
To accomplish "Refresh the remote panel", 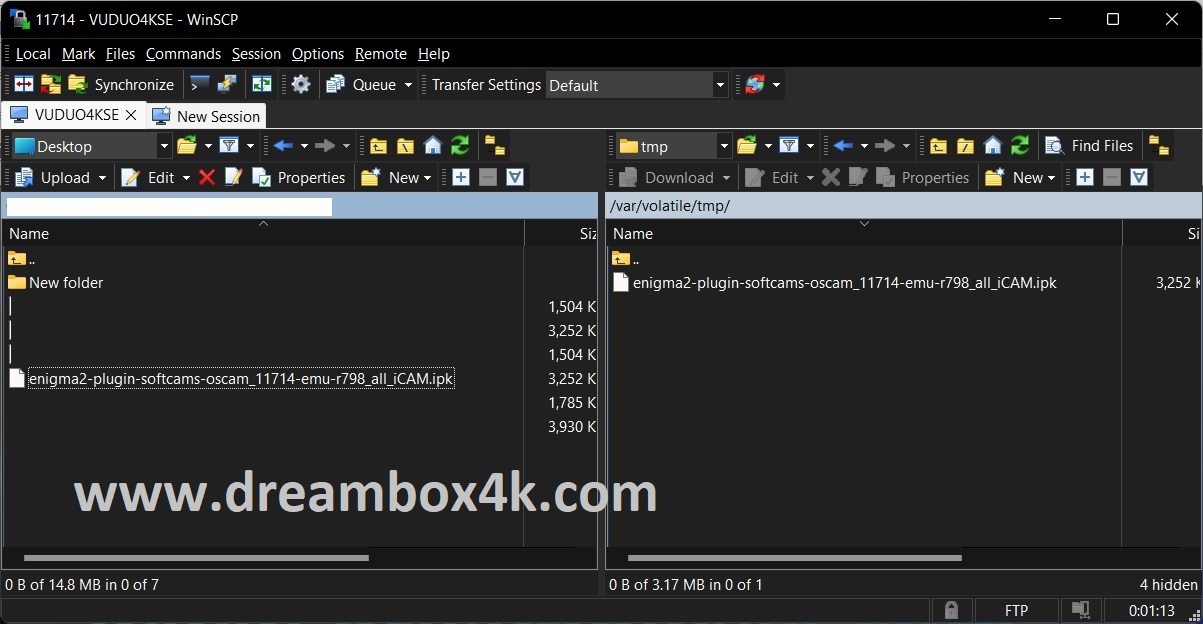I will pos(1020,146).
